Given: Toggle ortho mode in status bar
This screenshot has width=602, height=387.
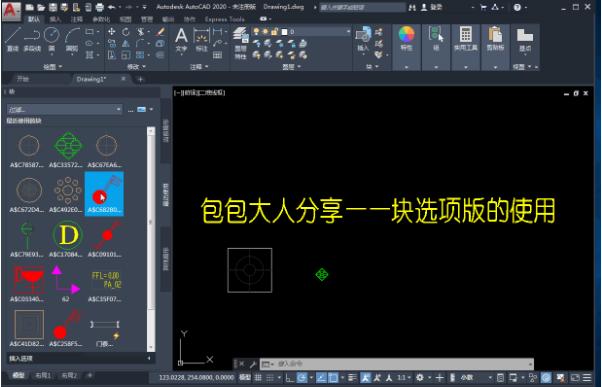Looking at the screenshot, I should [x=290, y=378].
